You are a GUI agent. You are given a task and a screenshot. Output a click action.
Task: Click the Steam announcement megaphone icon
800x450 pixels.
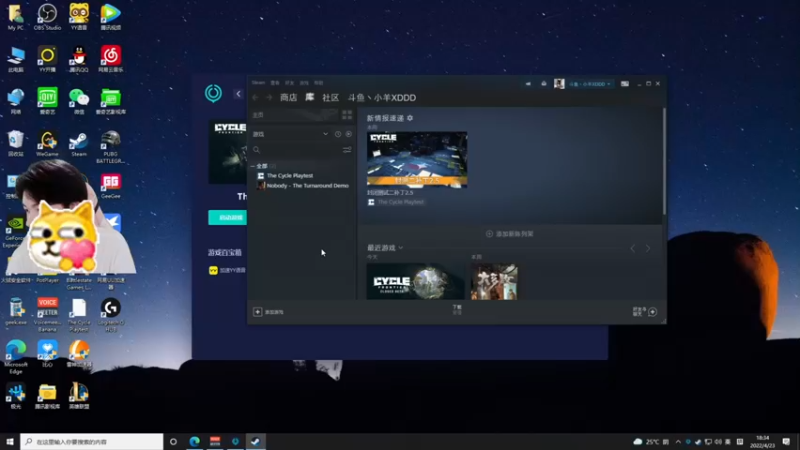coord(528,84)
